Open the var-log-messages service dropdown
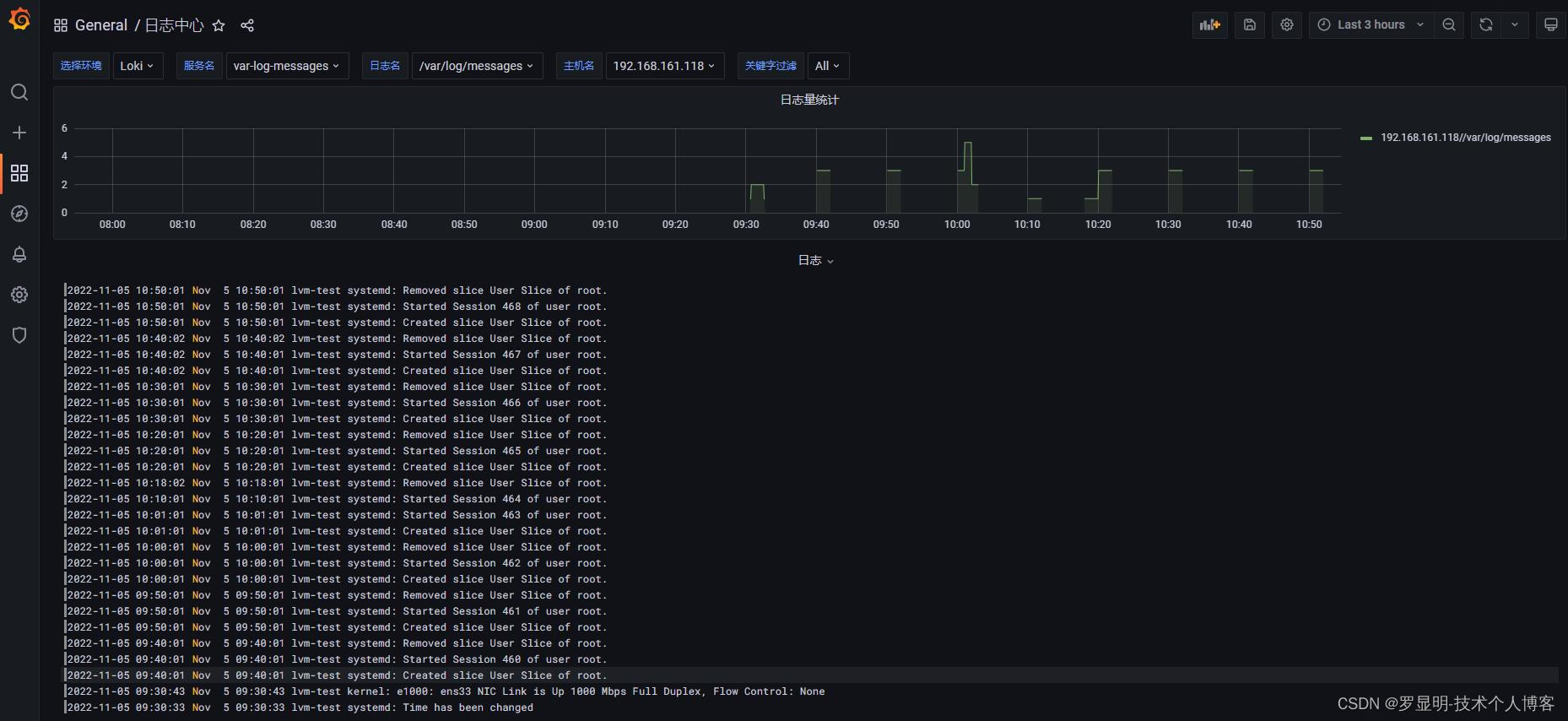This screenshot has width=1568, height=721. 287,66
